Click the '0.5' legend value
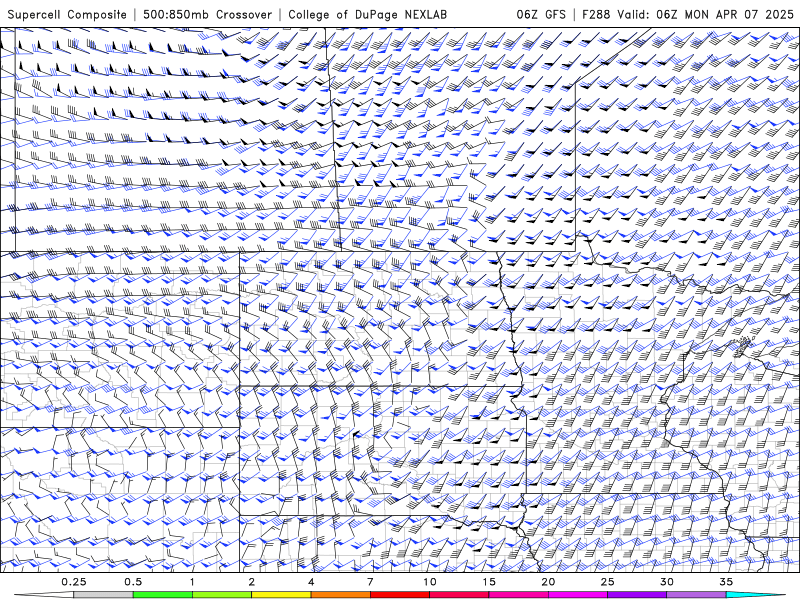Screen dimensions: 800x600 pos(133,582)
